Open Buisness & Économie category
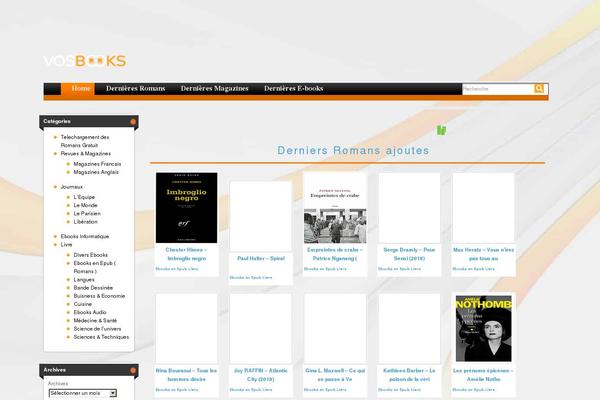 tap(99, 296)
